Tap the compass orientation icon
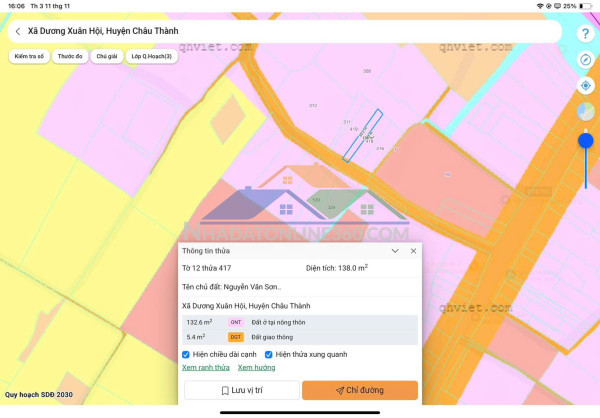This screenshot has width=600, height=418. pos(586,60)
